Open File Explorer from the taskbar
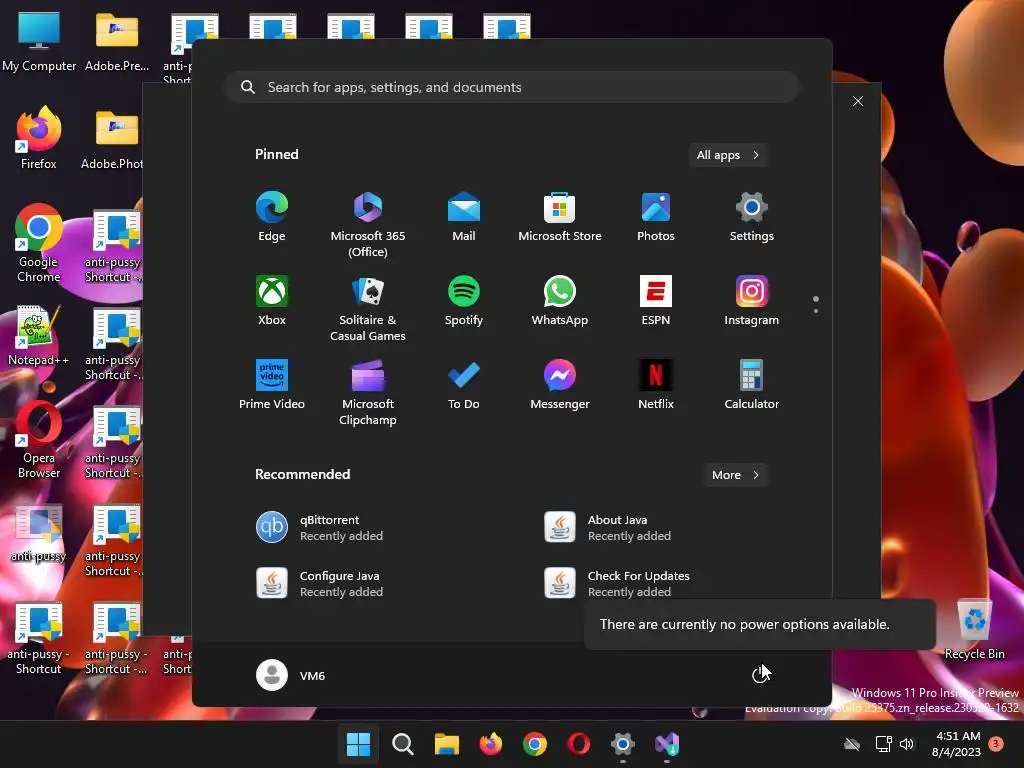 tap(447, 744)
